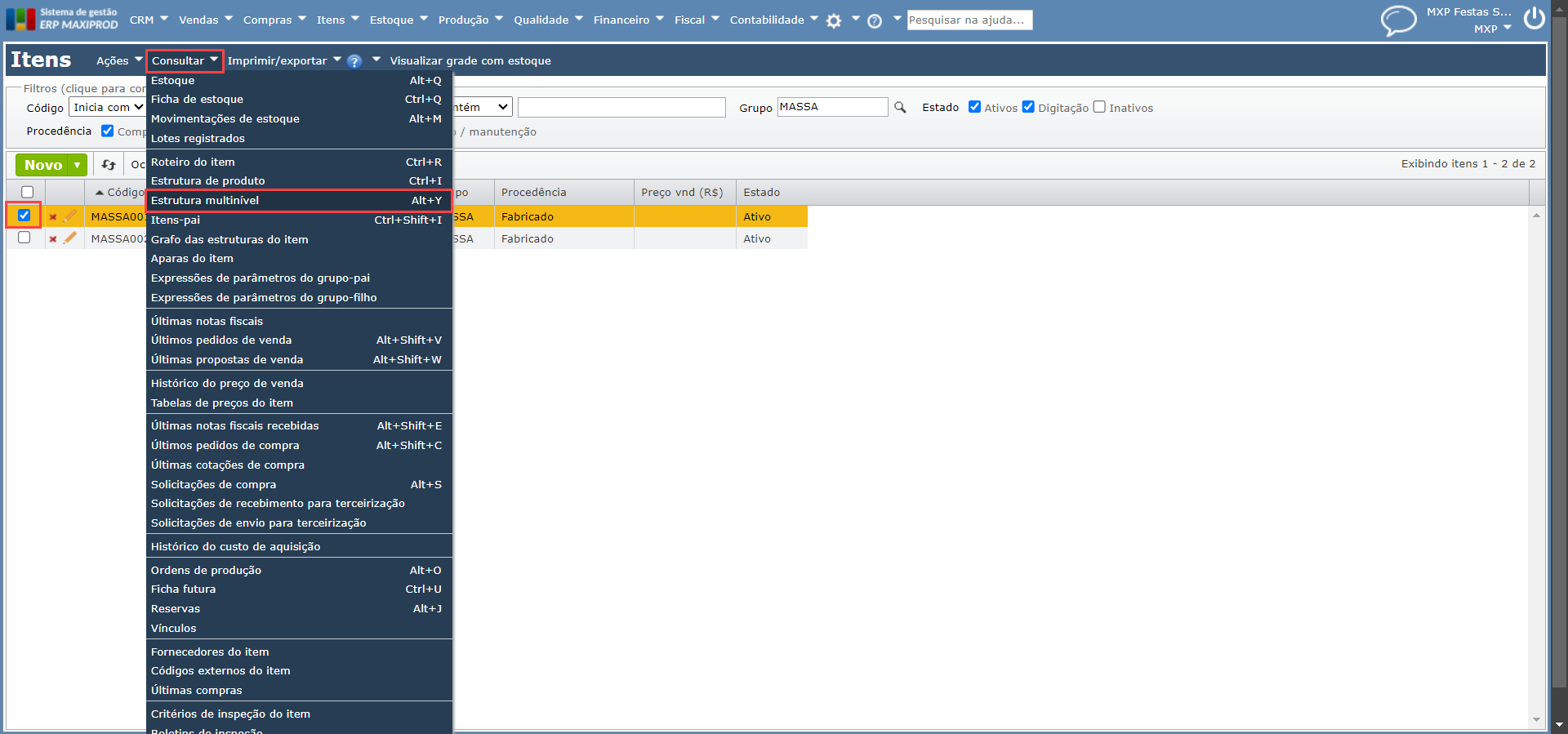
Task: Select Fornecedores do item menu entry
Action: click(x=299, y=652)
